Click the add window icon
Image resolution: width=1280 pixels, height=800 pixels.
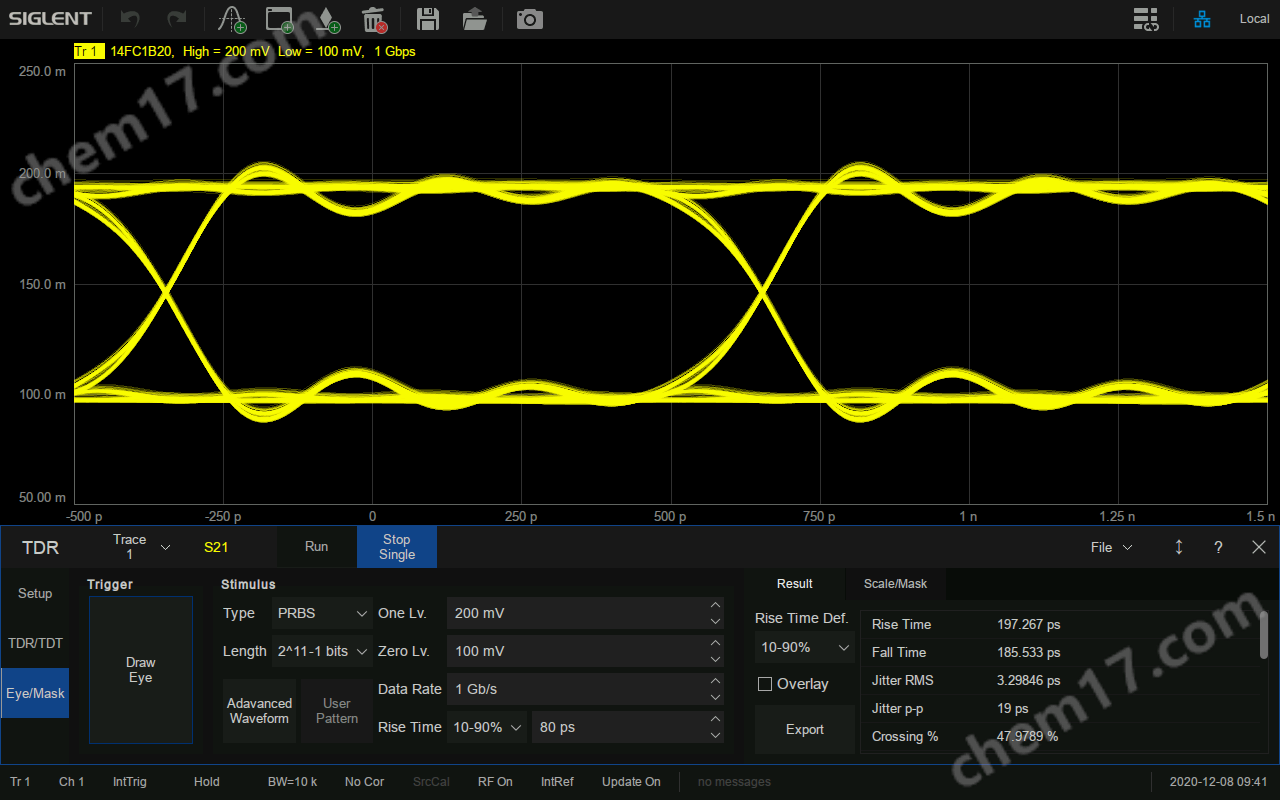coord(281,19)
